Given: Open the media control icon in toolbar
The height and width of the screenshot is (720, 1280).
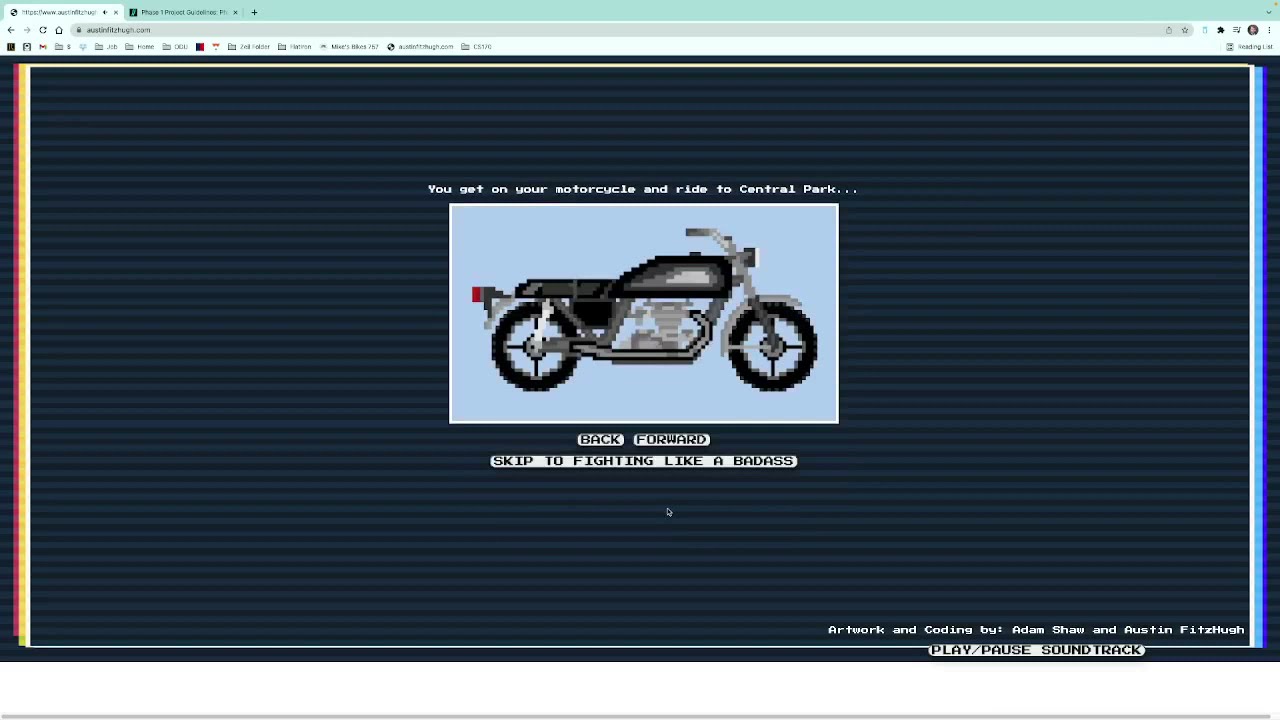Looking at the screenshot, I should [1237, 30].
